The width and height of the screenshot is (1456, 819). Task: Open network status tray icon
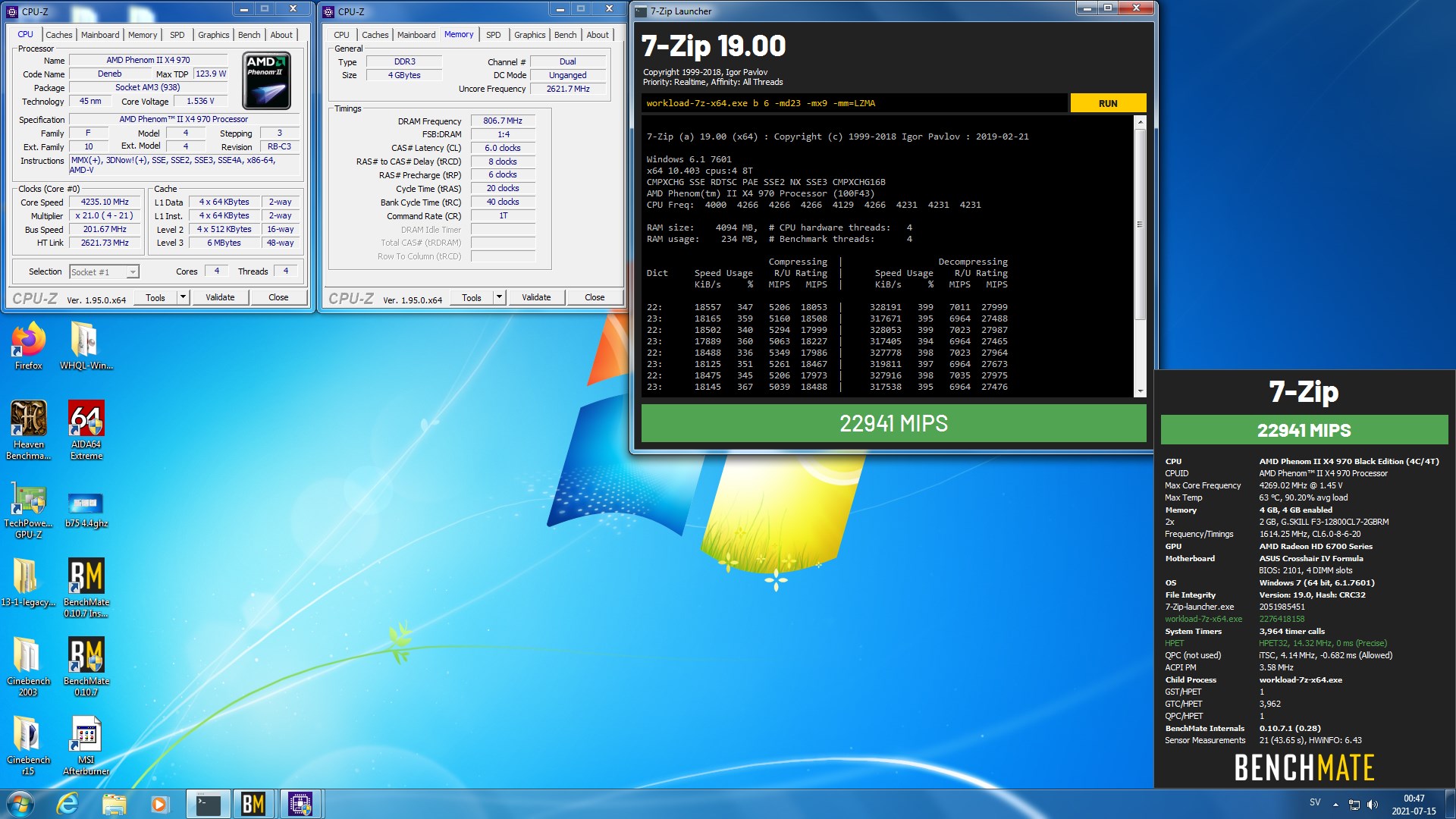[1354, 804]
